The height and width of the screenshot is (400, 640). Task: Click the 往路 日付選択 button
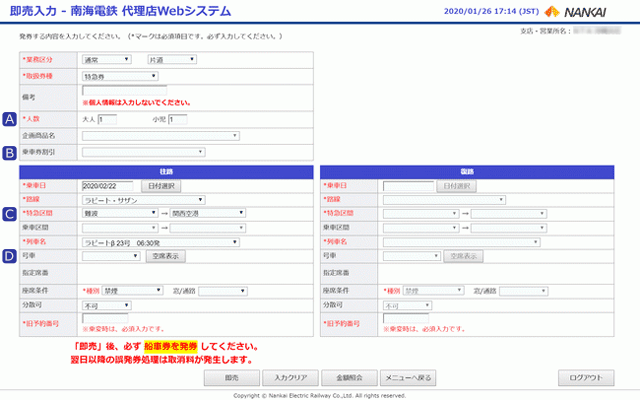click(161, 186)
